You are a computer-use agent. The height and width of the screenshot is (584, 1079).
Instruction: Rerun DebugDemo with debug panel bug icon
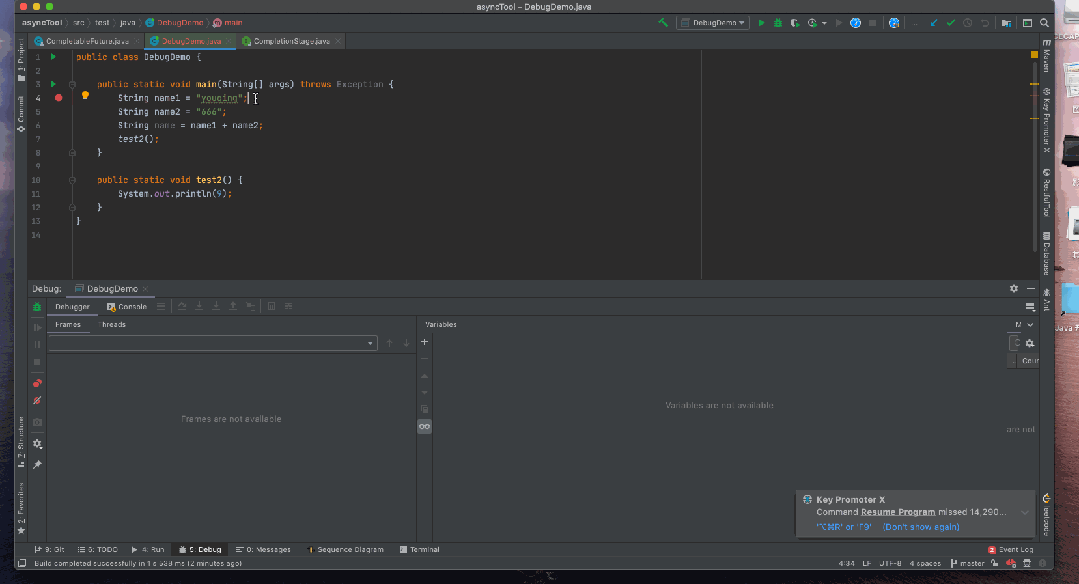[37, 307]
